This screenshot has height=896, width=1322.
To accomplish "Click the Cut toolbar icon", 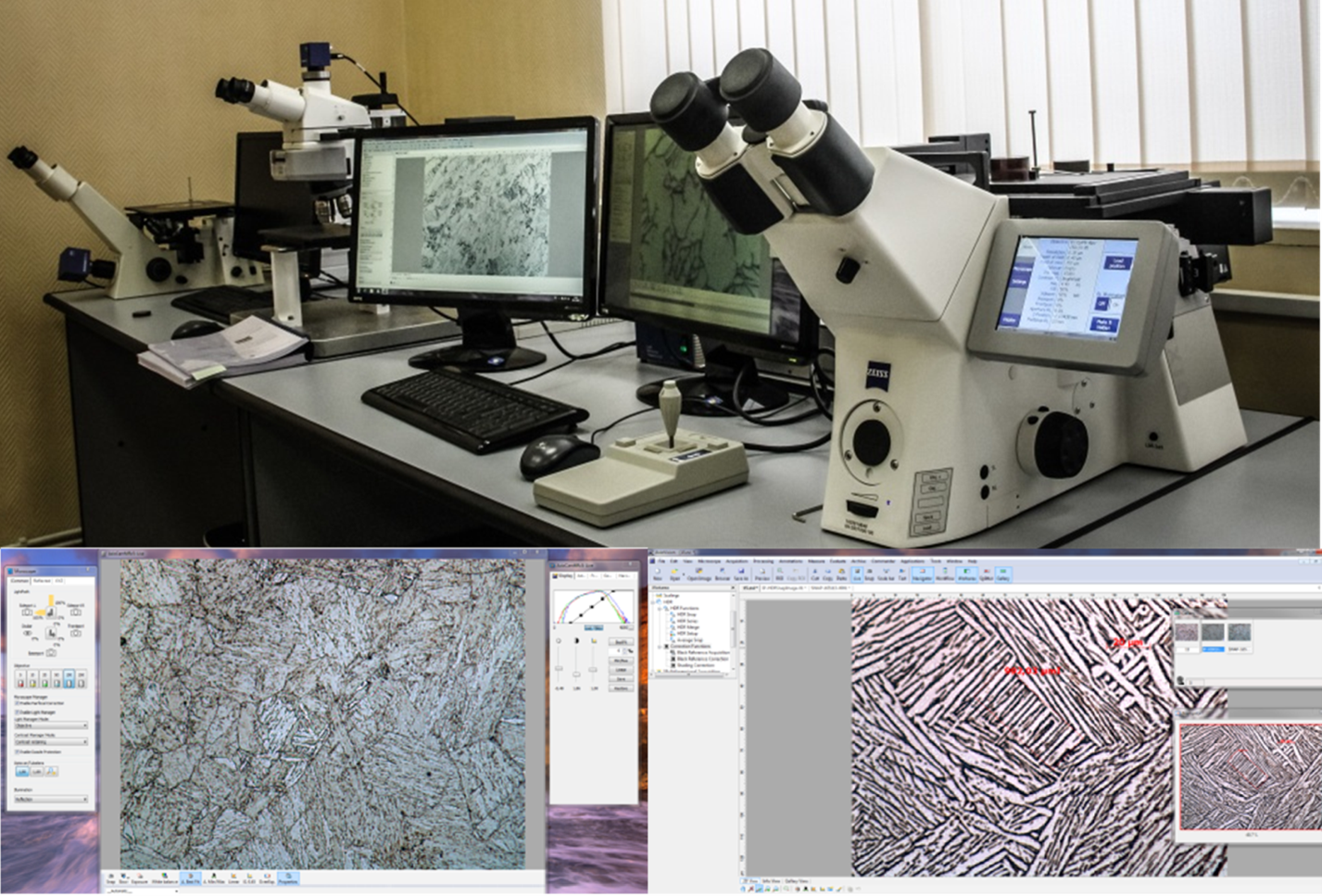I will coord(814,574).
